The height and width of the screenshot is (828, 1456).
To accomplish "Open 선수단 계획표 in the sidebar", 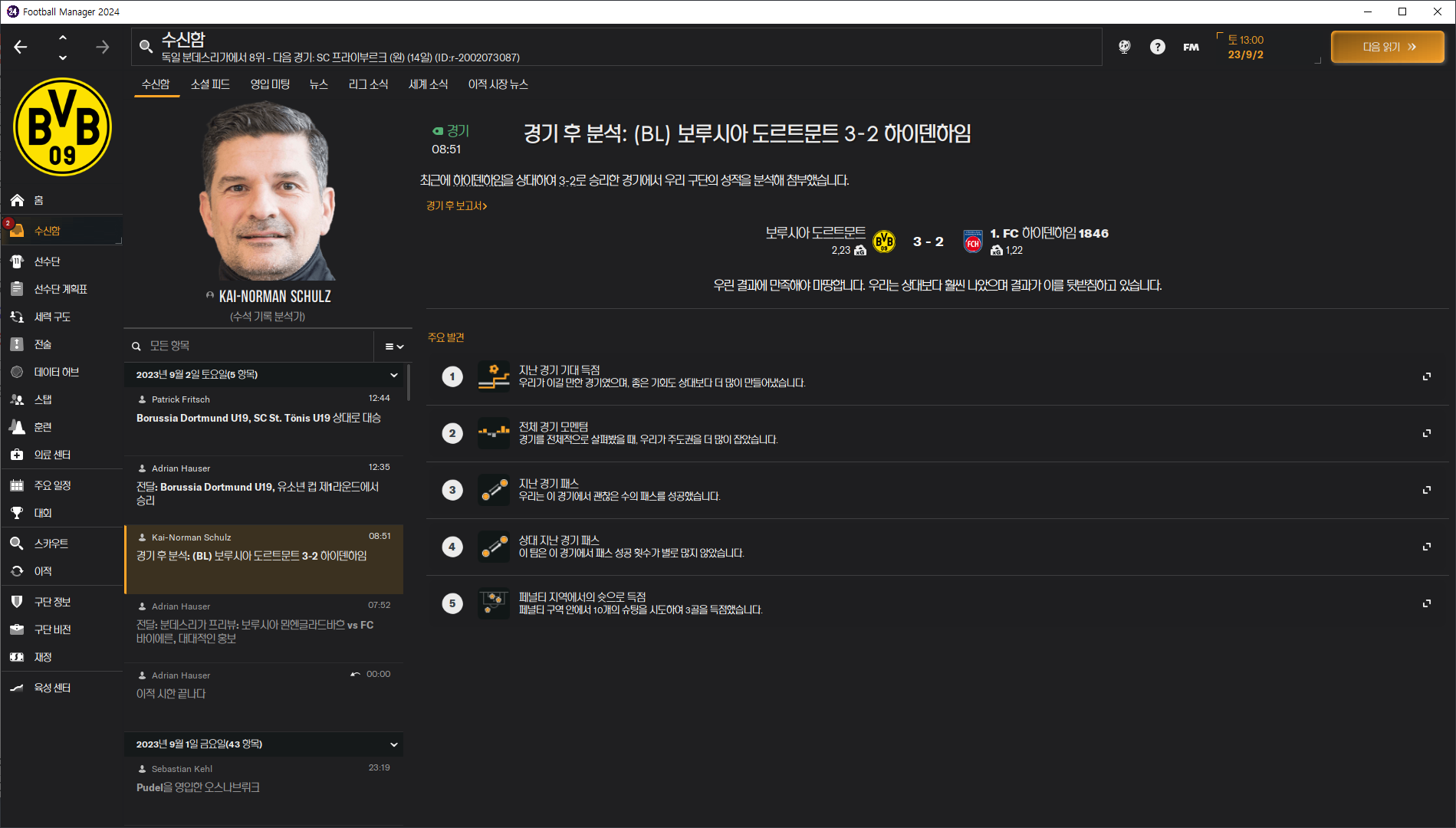I will click(x=61, y=289).
